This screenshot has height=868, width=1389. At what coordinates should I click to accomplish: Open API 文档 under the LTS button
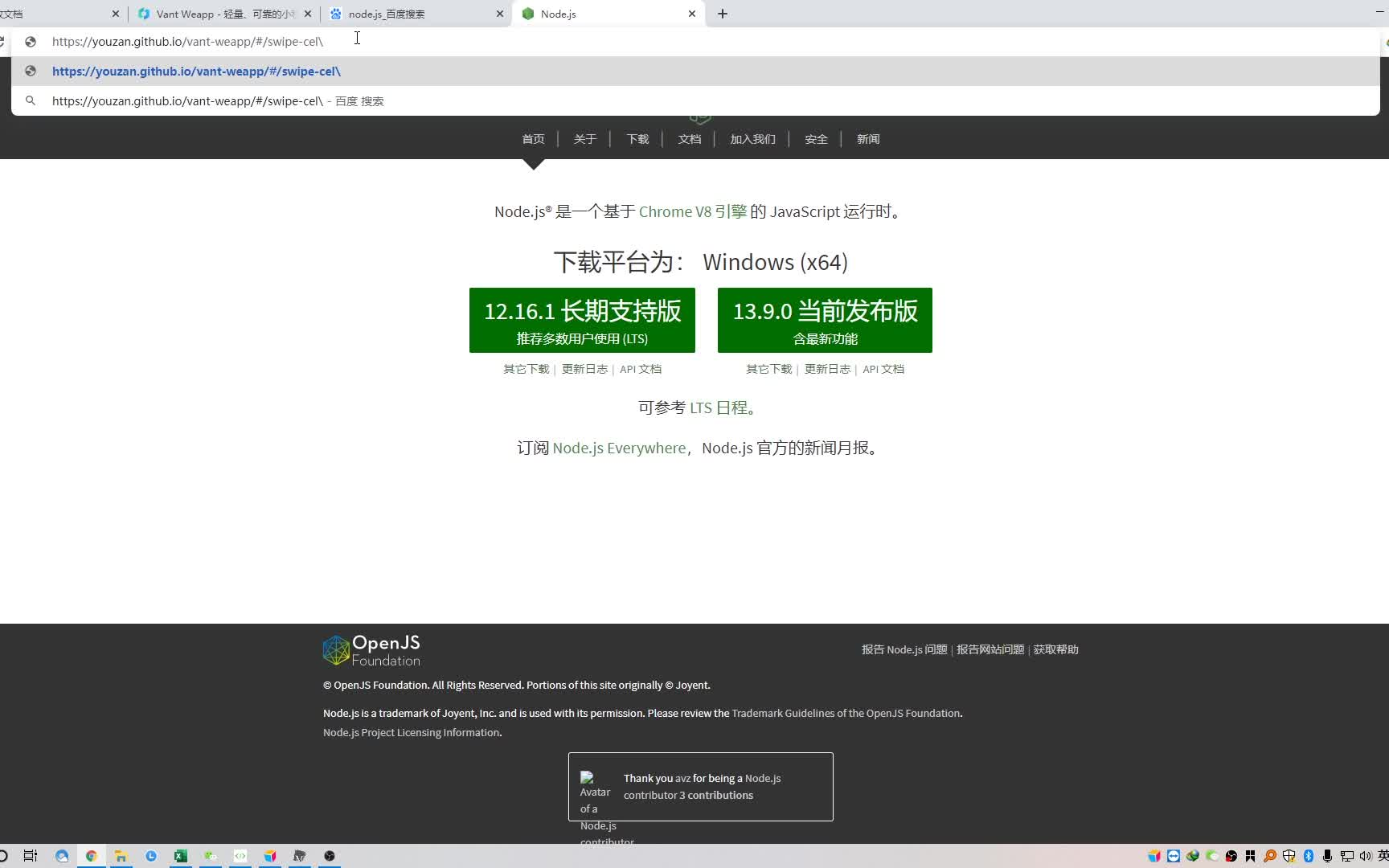[641, 369]
